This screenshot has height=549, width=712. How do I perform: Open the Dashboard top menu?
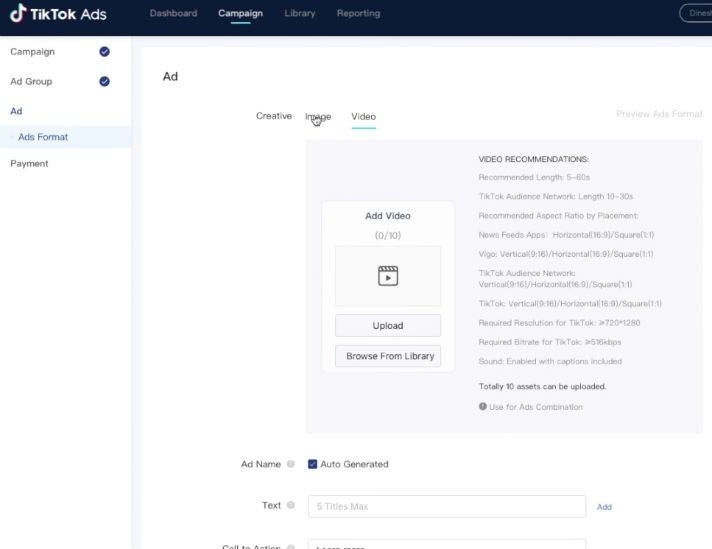pyautogui.click(x=173, y=14)
